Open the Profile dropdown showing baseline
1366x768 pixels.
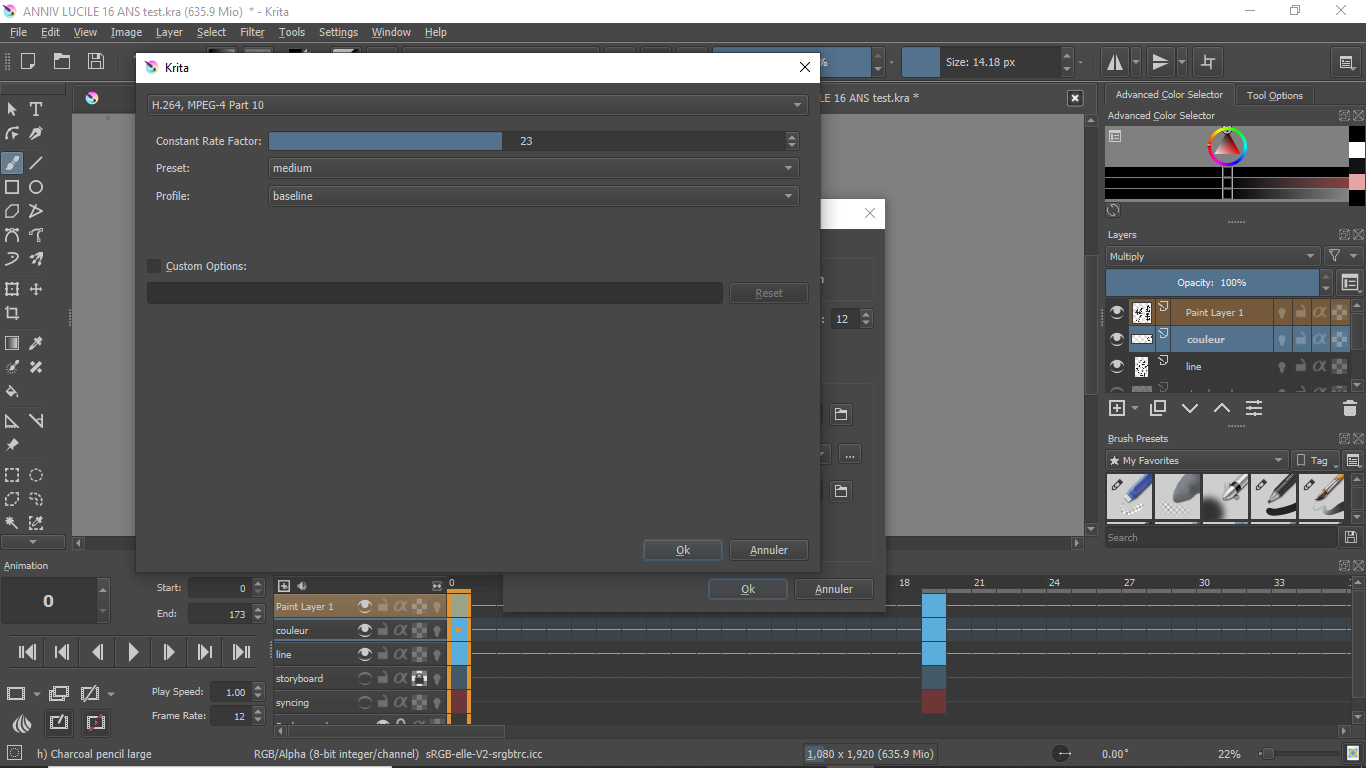click(534, 196)
